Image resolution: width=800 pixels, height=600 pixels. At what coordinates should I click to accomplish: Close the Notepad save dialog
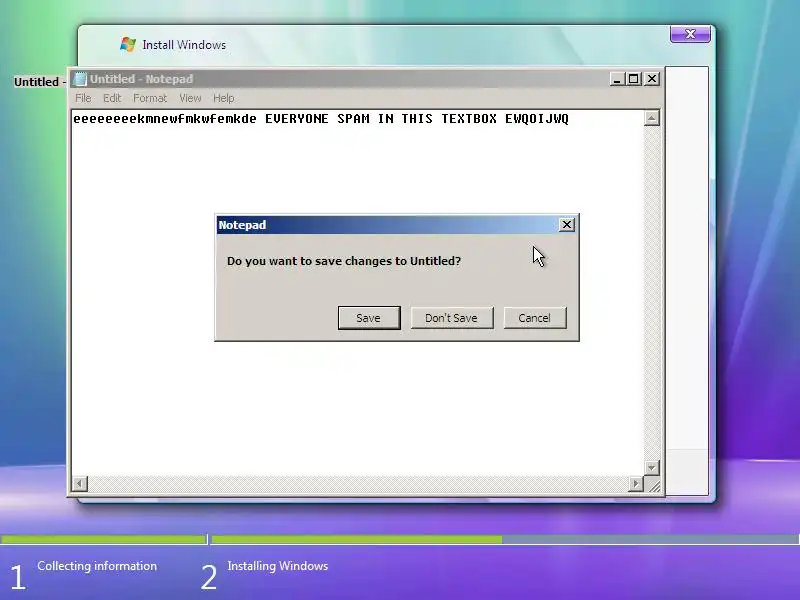coord(567,224)
